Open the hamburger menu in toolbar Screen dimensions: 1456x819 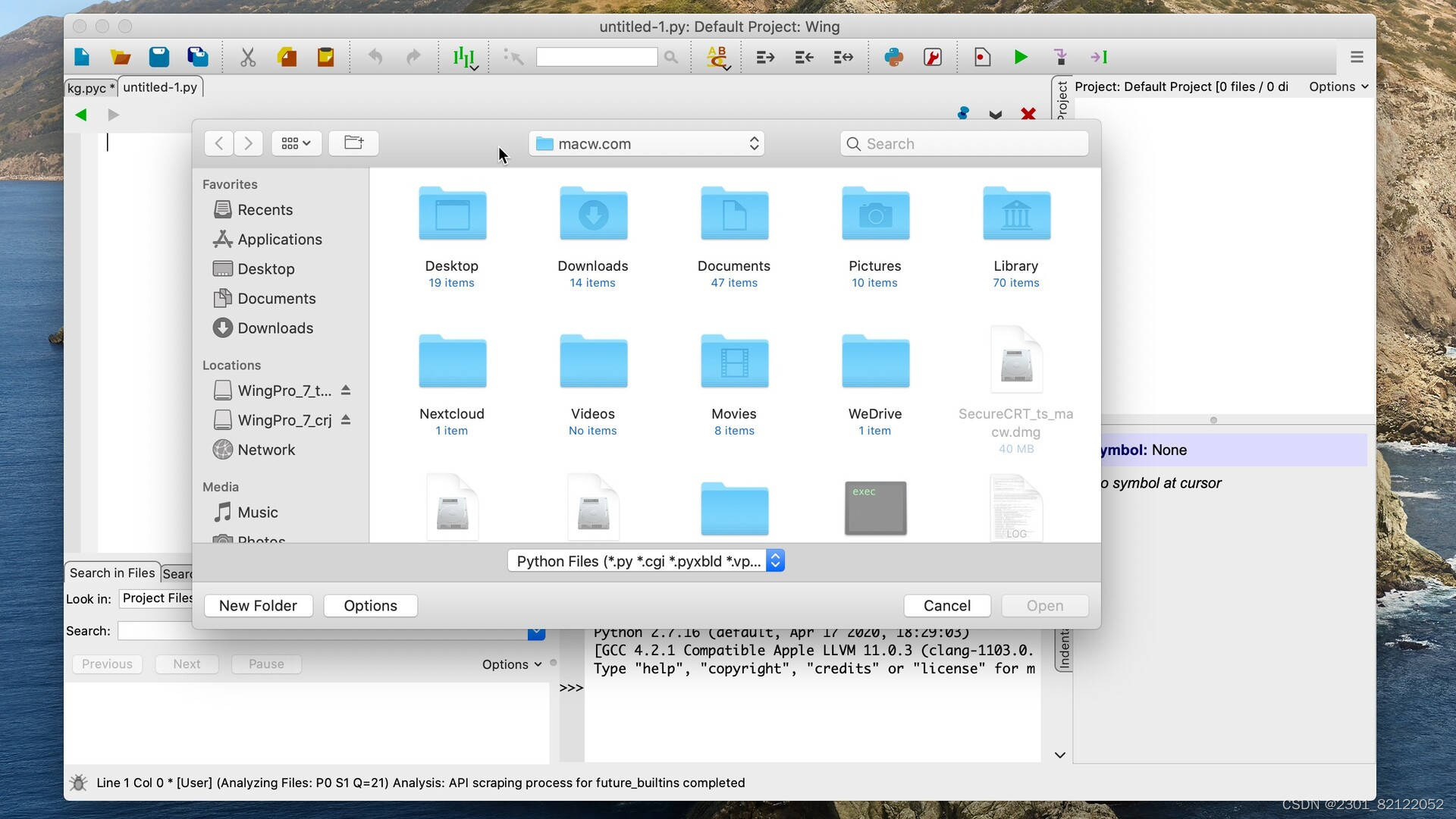1357,57
